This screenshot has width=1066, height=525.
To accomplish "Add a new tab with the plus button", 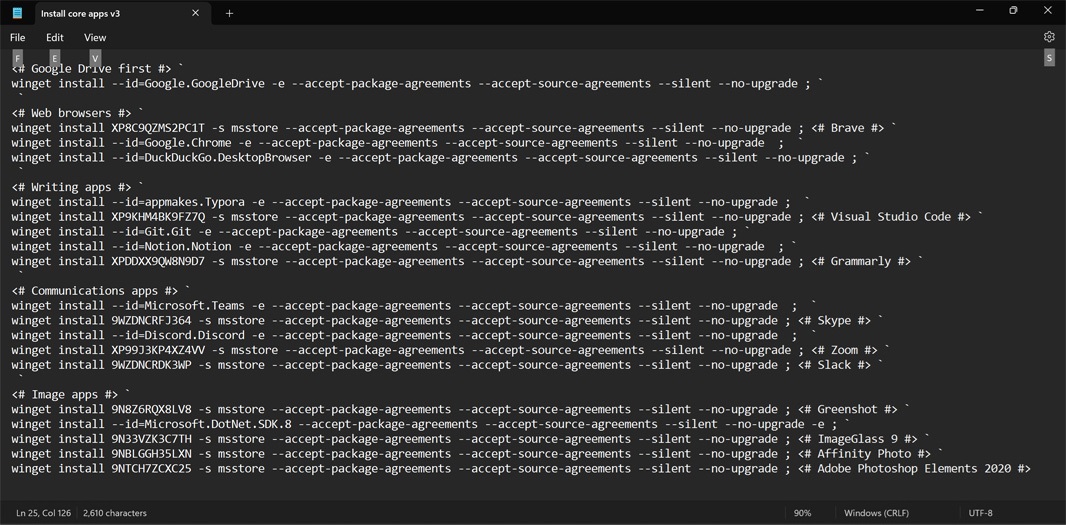I will [229, 13].
